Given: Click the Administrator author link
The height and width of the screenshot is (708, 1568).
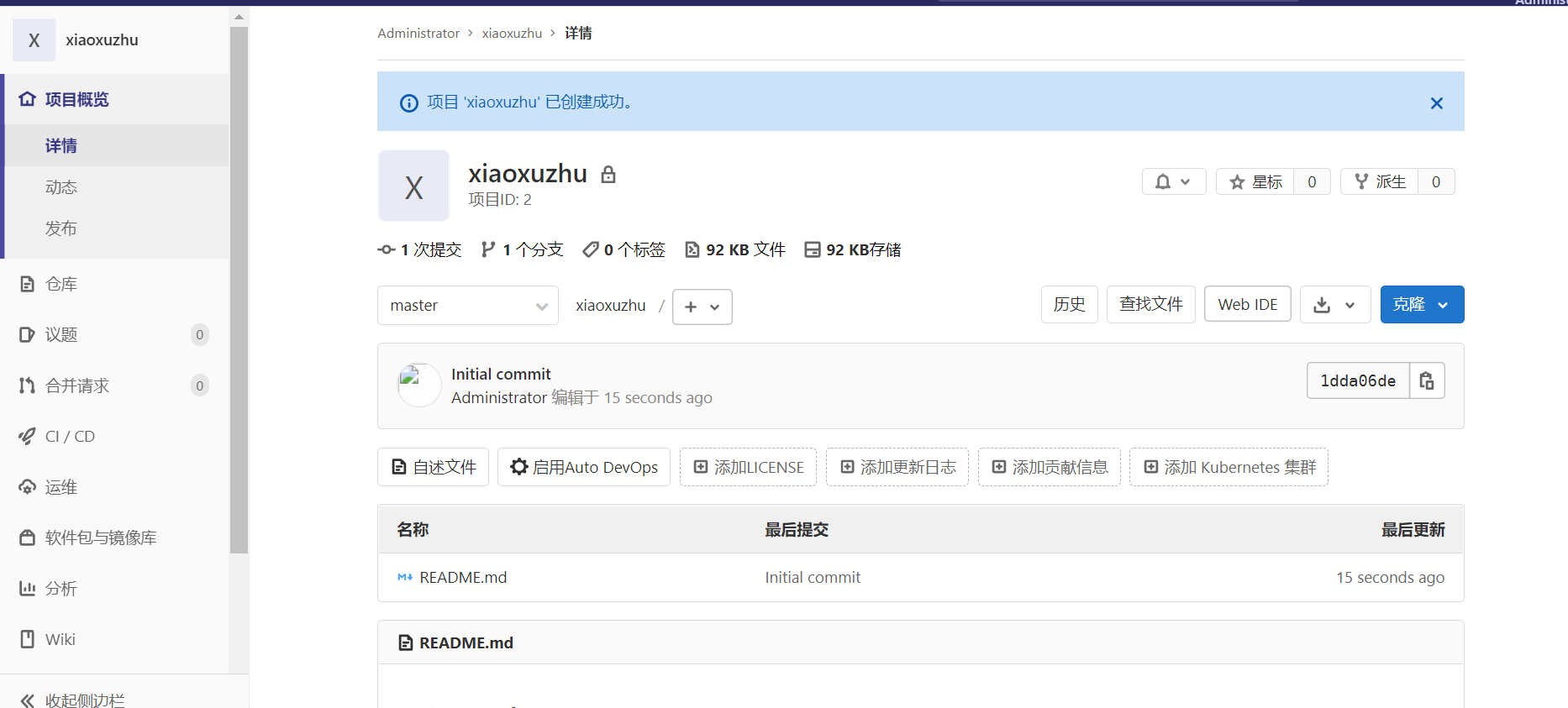Looking at the screenshot, I should 499,397.
